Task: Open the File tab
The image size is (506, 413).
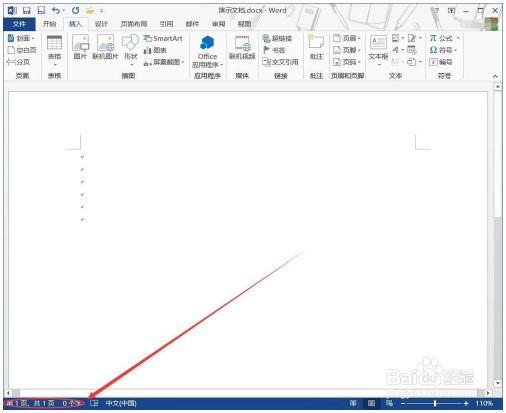Action: point(19,24)
